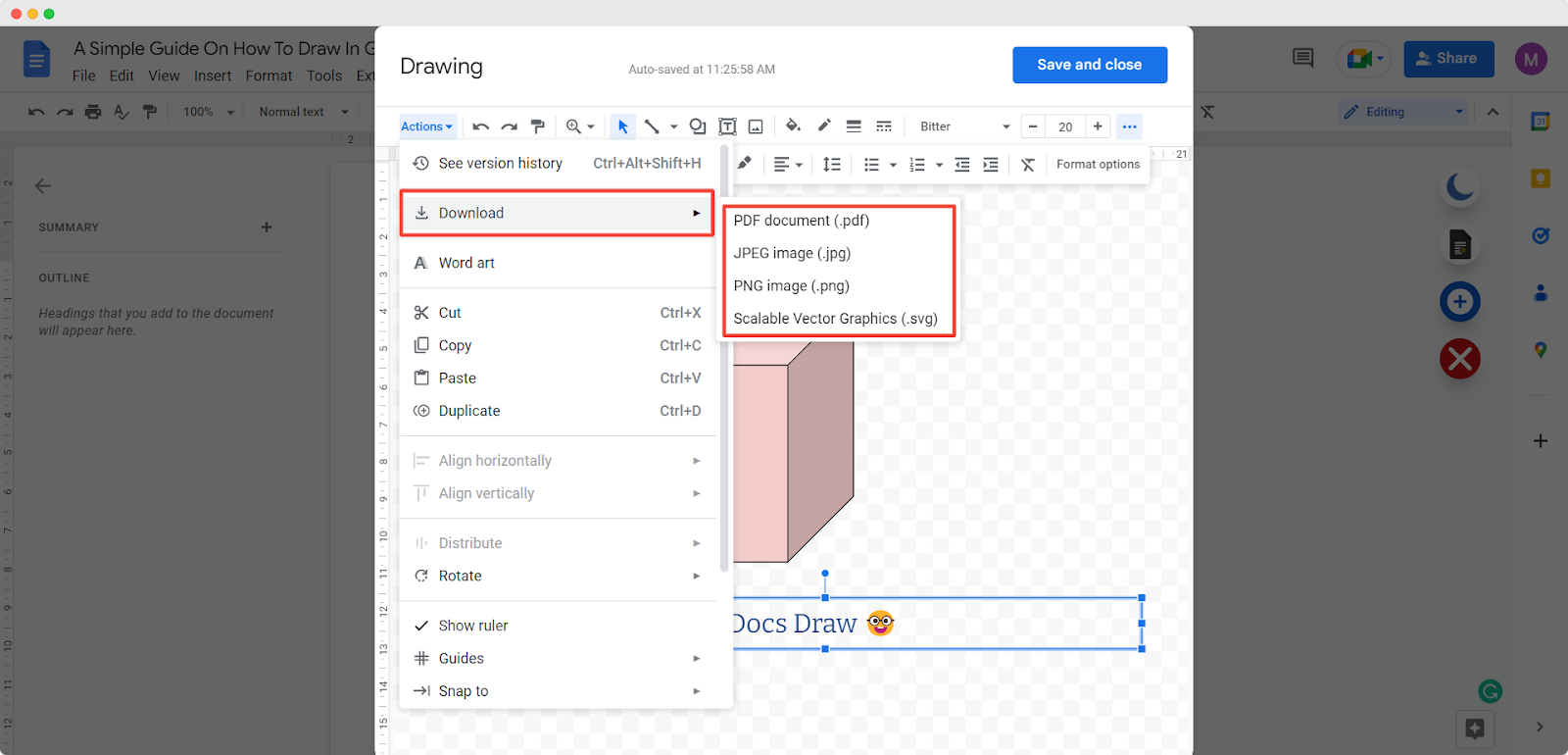Open the Border weight options
Screen dimensions: 1568x755
(x=854, y=126)
